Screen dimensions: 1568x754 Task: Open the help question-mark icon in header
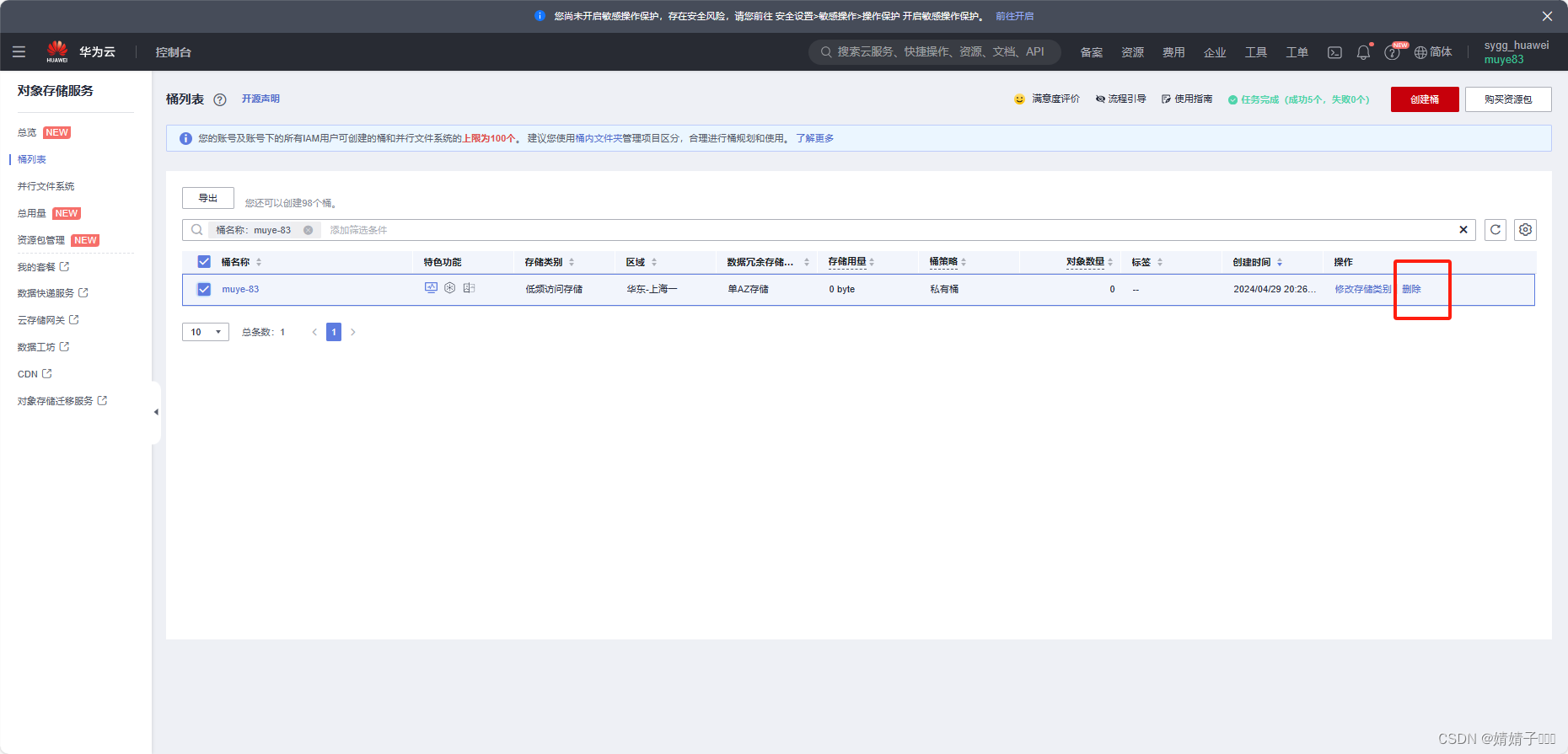point(1392,52)
